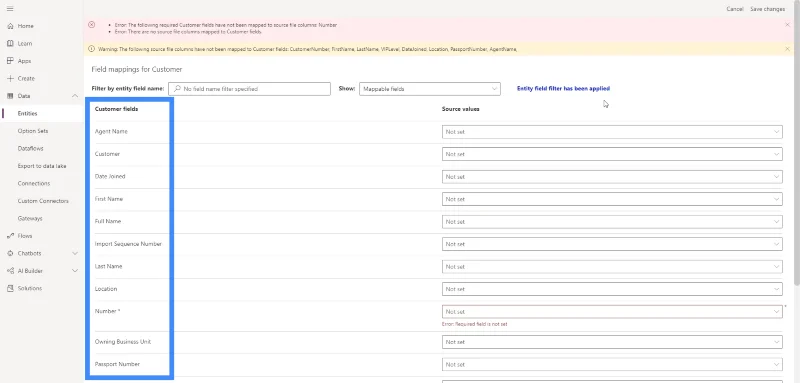800x383 pixels.
Task: Open the Learn book icon
Action: (10, 43)
